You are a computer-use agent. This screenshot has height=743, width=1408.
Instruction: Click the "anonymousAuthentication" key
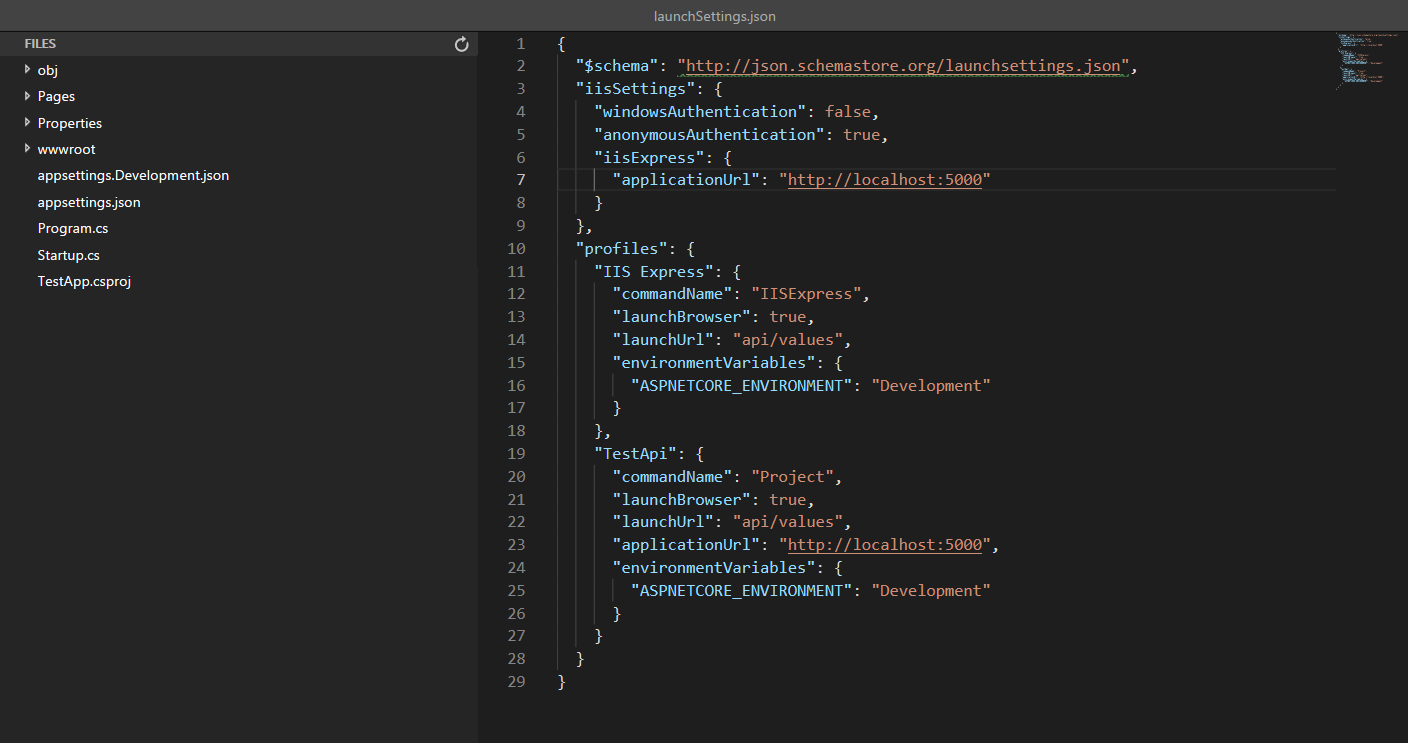(709, 134)
